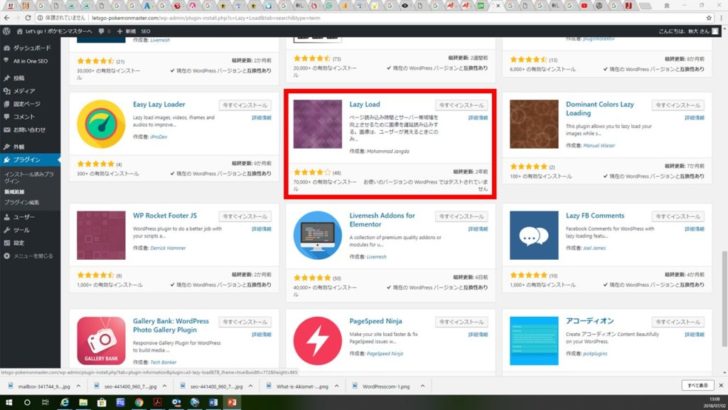
Task: Click the WordPress logo in admin bar
Action: pos(6,31)
